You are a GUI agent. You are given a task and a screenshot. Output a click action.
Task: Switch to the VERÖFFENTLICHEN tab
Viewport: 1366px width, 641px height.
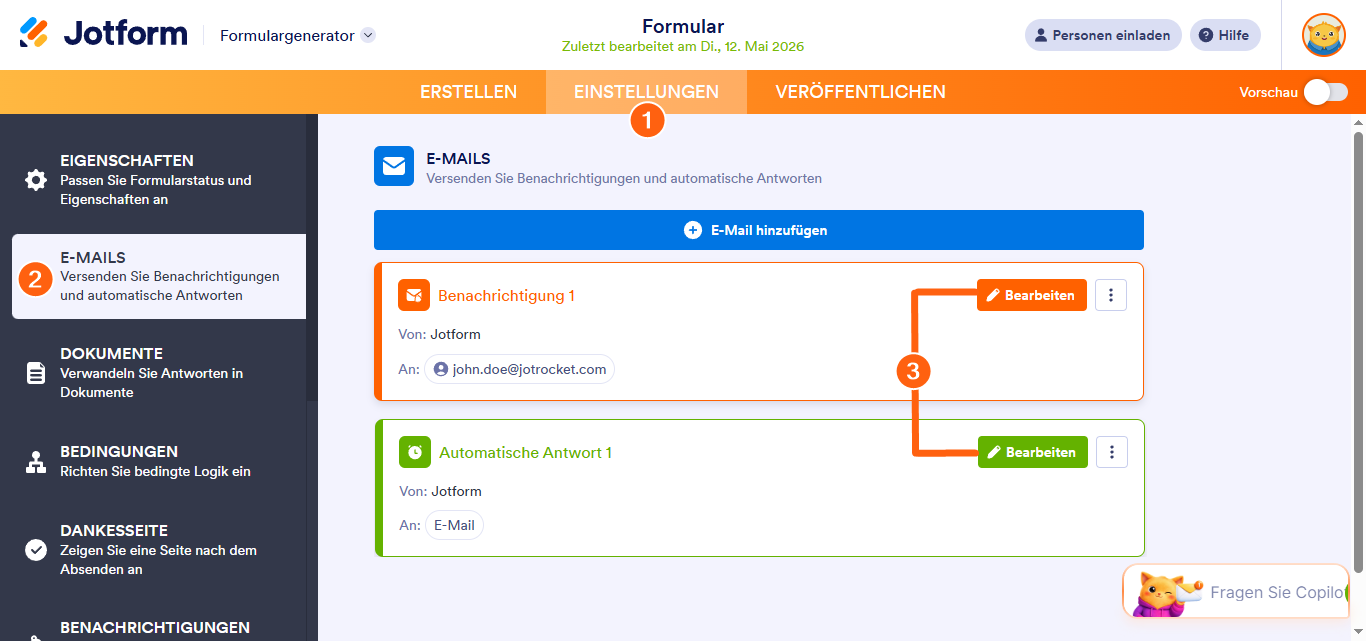(860, 92)
